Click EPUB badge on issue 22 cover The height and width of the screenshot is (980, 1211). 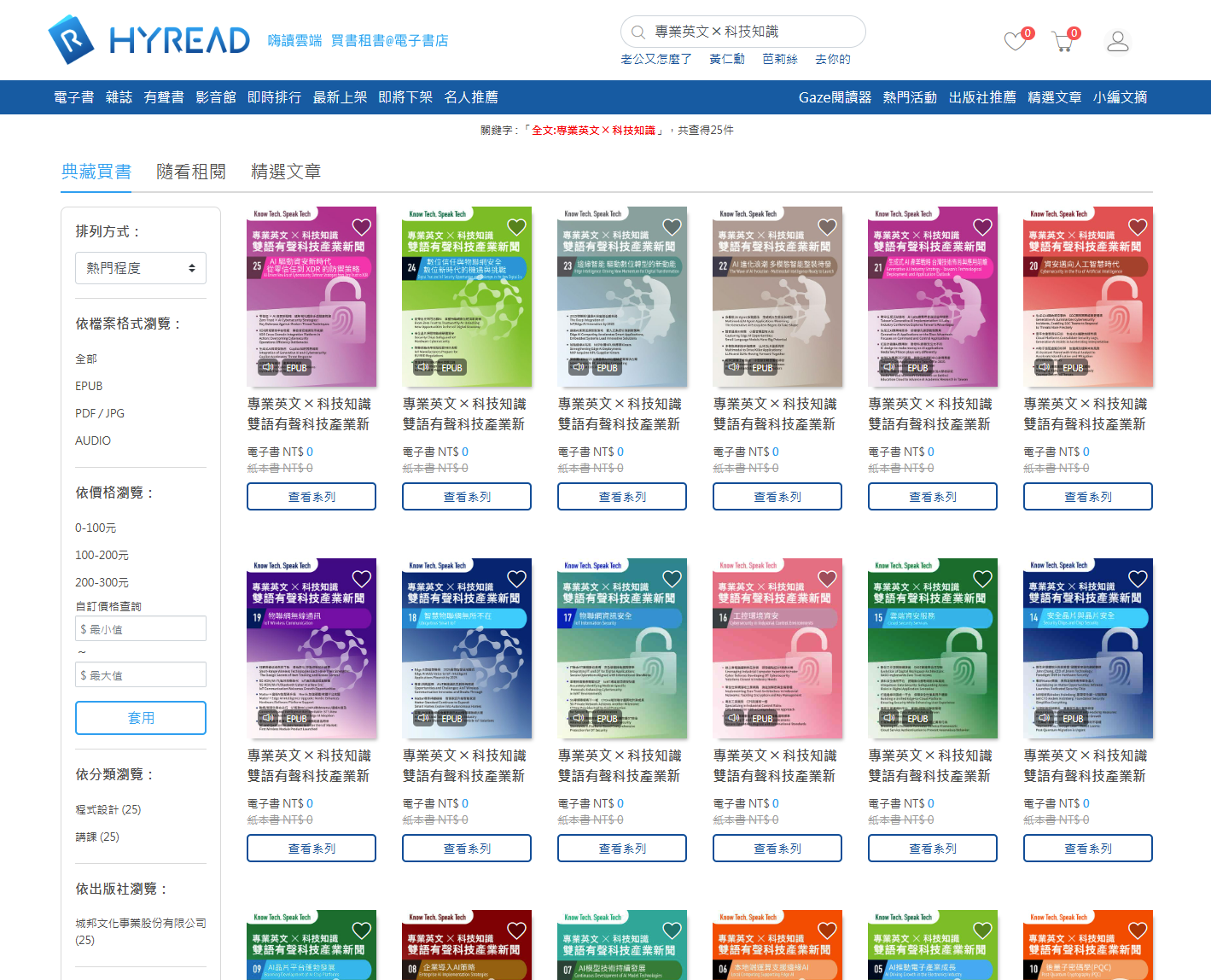click(762, 368)
